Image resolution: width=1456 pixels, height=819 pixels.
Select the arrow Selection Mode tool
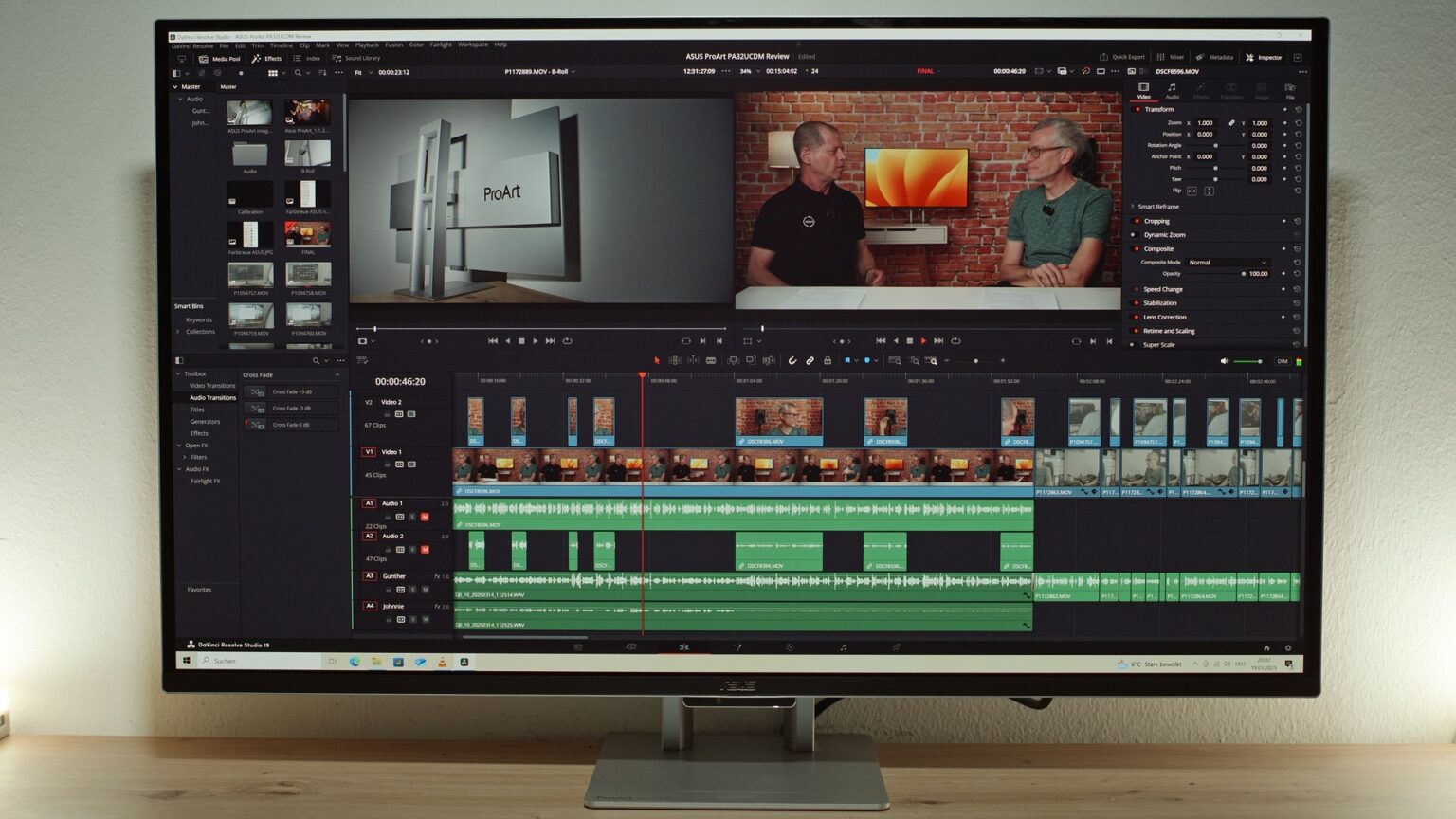coord(656,360)
